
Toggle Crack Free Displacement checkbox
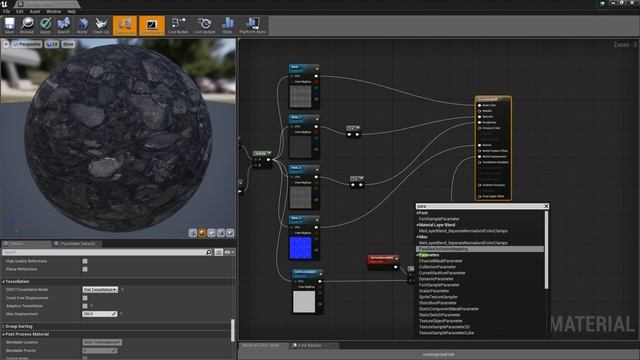pyautogui.click(x=85, y=298)
